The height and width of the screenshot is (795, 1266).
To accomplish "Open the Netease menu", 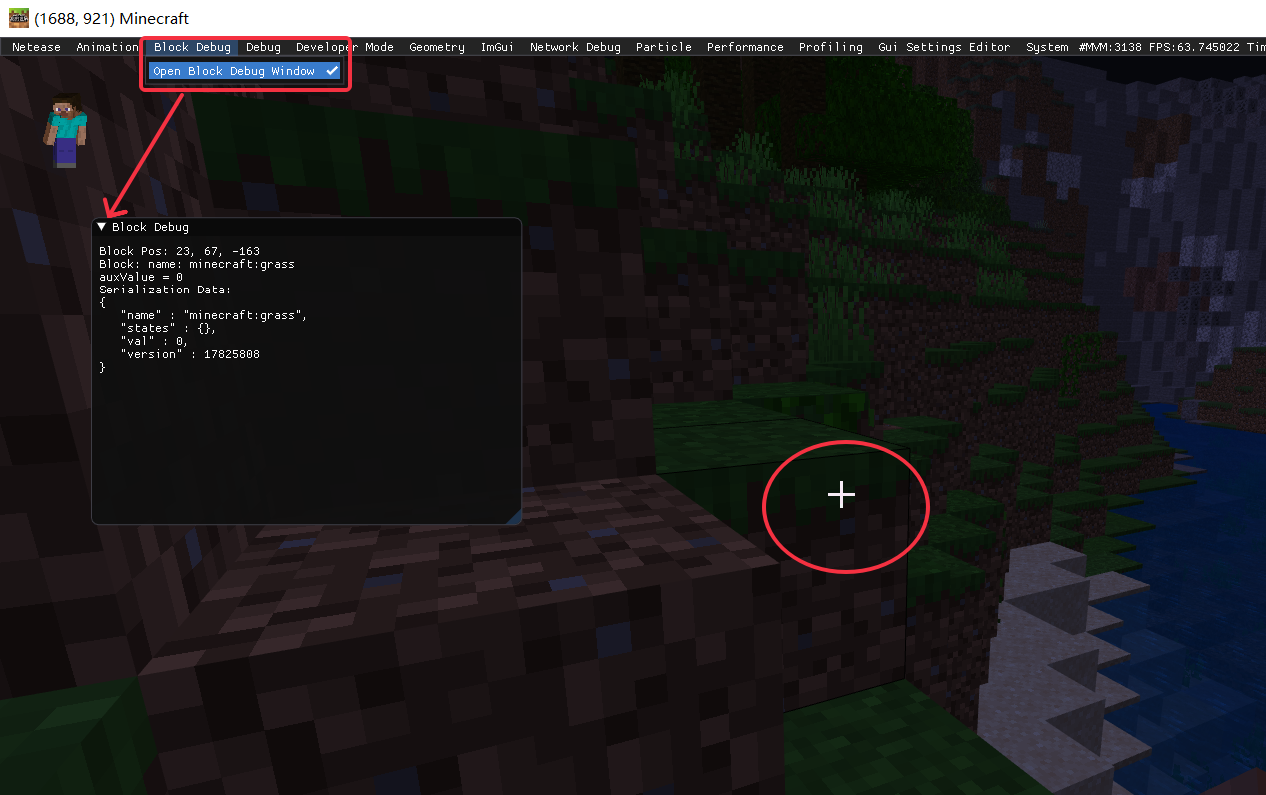I will [36, 47].
